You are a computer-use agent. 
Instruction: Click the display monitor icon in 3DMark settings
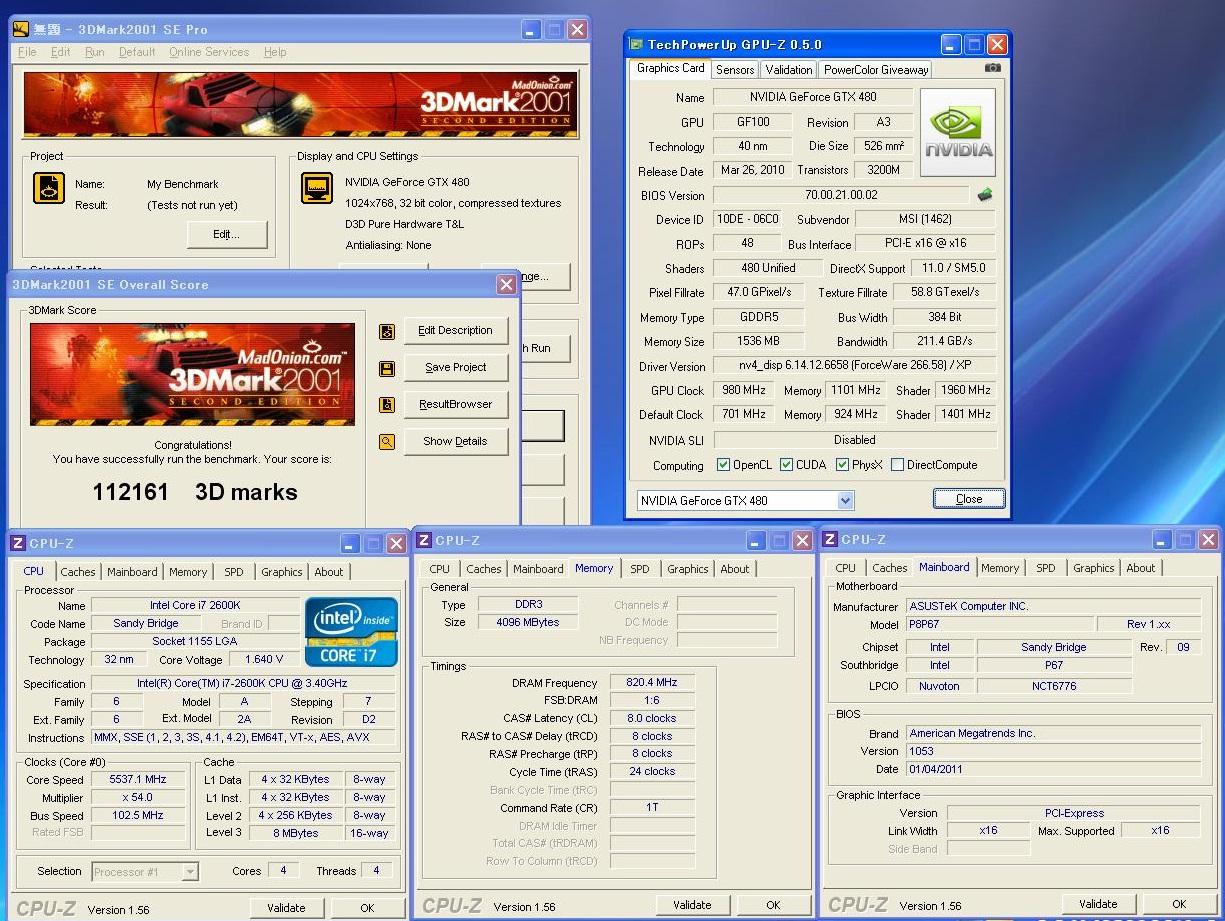click(x=317, y=188)
